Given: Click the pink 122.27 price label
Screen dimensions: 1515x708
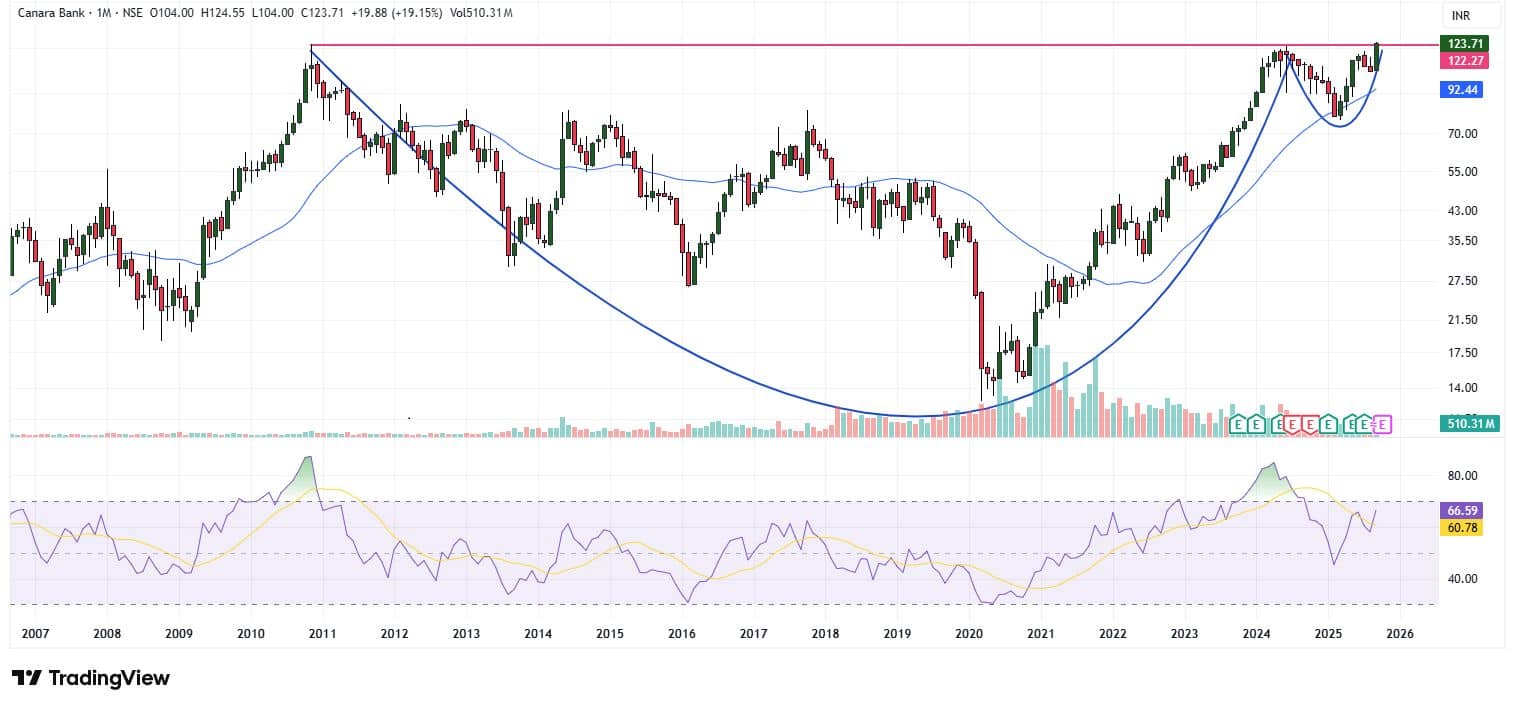Looking at the screenshot, I should coord(1462,61).
